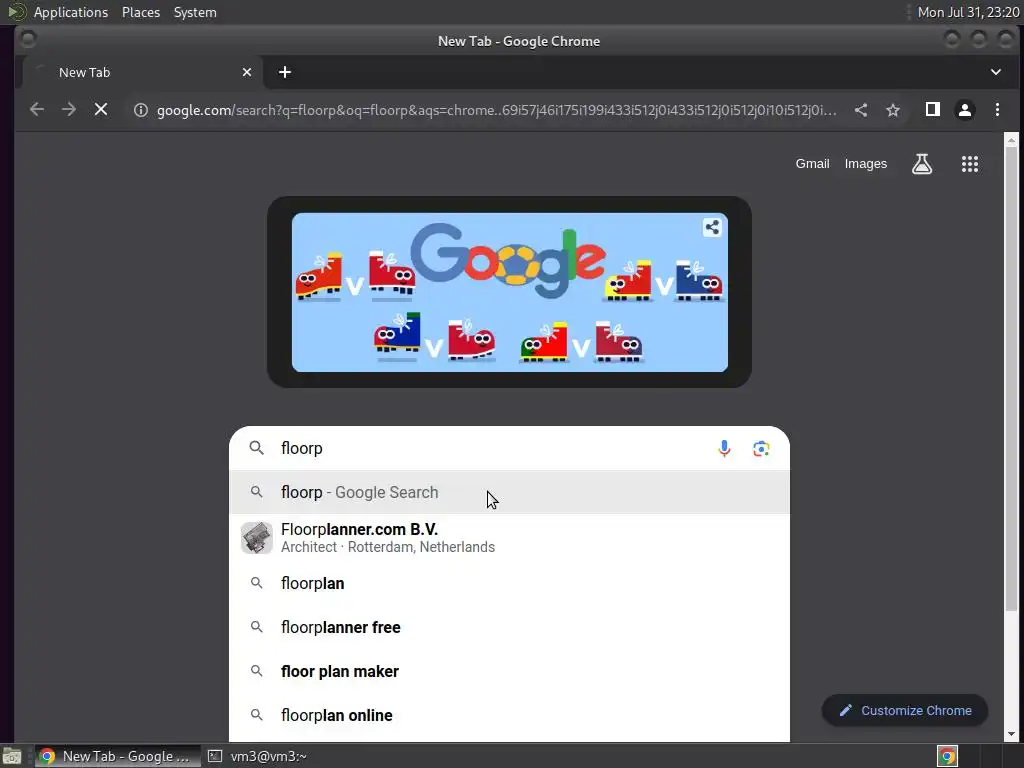Open Google Images link
Screen dimensions: 1024x768
866,164
